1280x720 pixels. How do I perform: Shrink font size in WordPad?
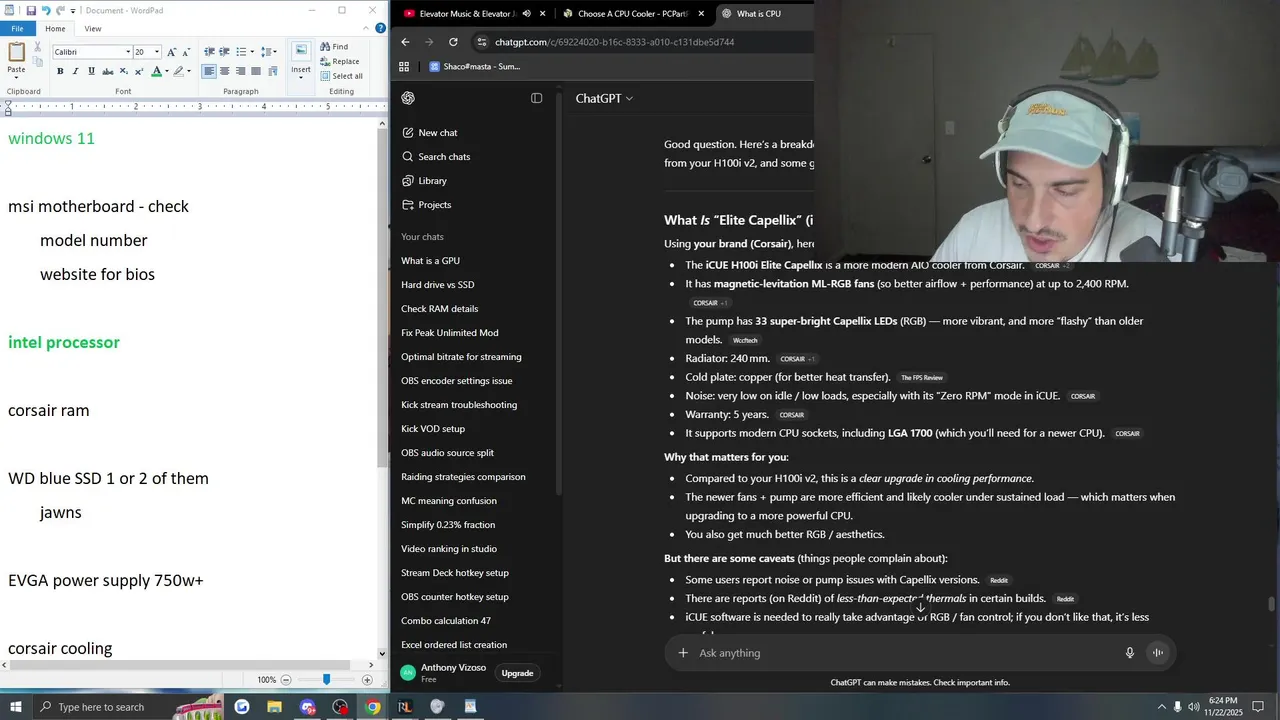click(x=186, y=52)
